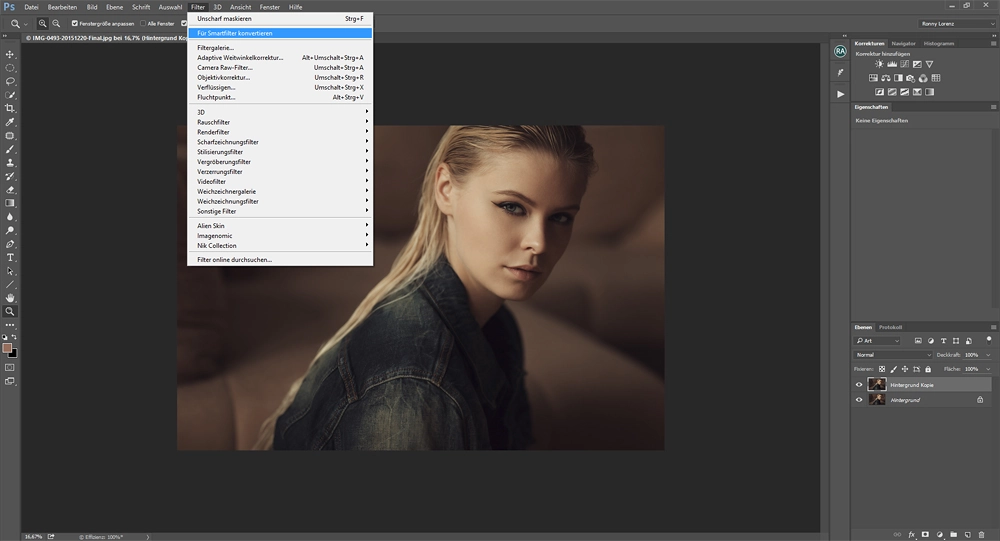This screenshot has width=1000, height=541.
Task: Select the Zoom tool in toolbar
Action: [10, 311]
